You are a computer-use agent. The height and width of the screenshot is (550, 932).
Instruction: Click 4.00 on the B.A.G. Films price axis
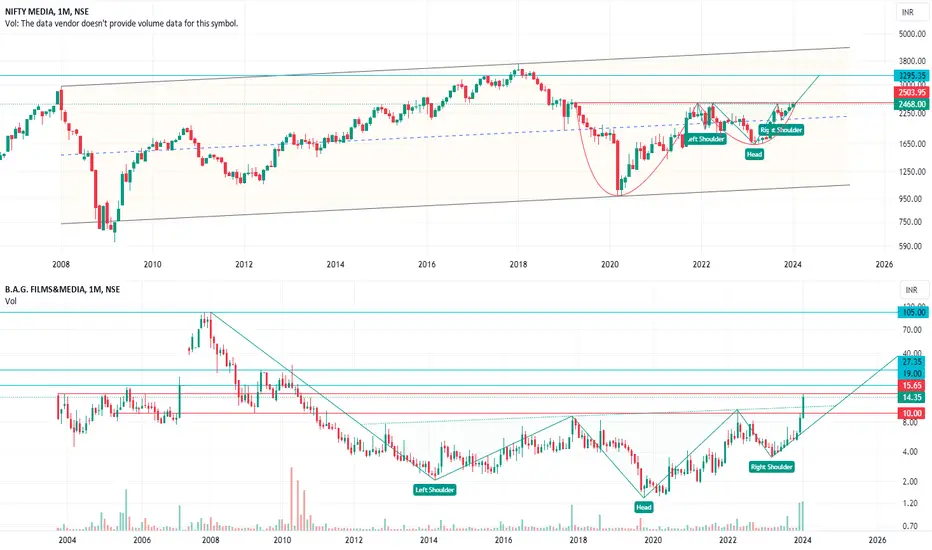click(x=910, y=452)
